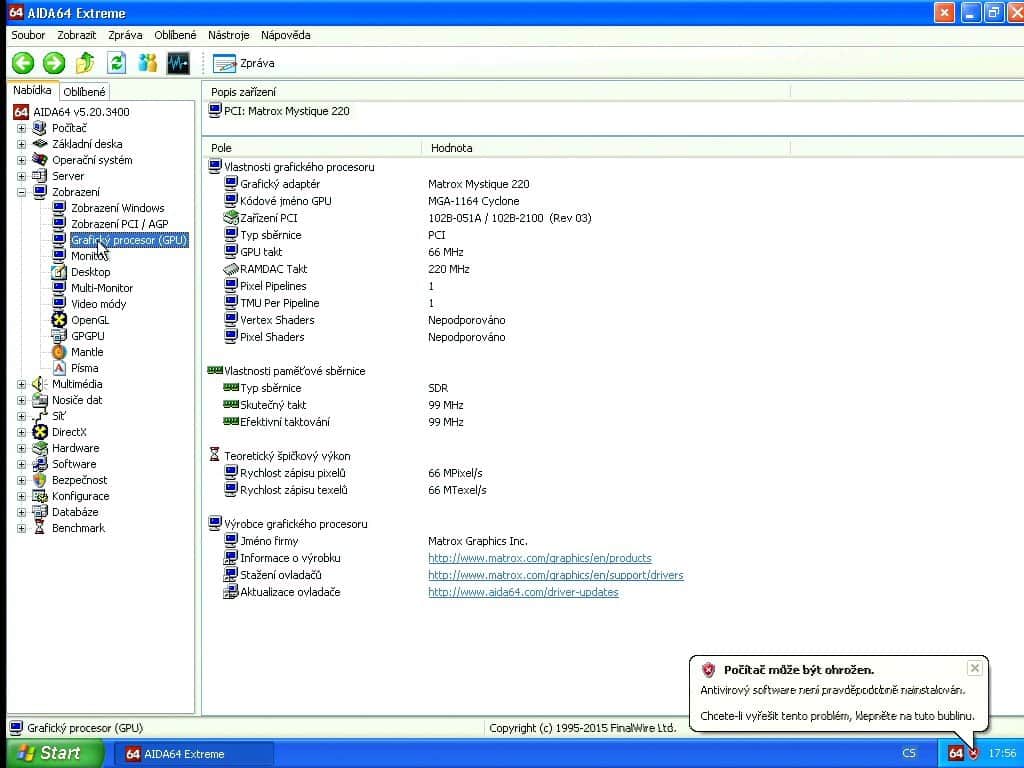The height and width of the screenshot is (768, 1024).
Task: Click the AIDA64 tray icon
Action: pyautogui.click(x=955, y=754)
